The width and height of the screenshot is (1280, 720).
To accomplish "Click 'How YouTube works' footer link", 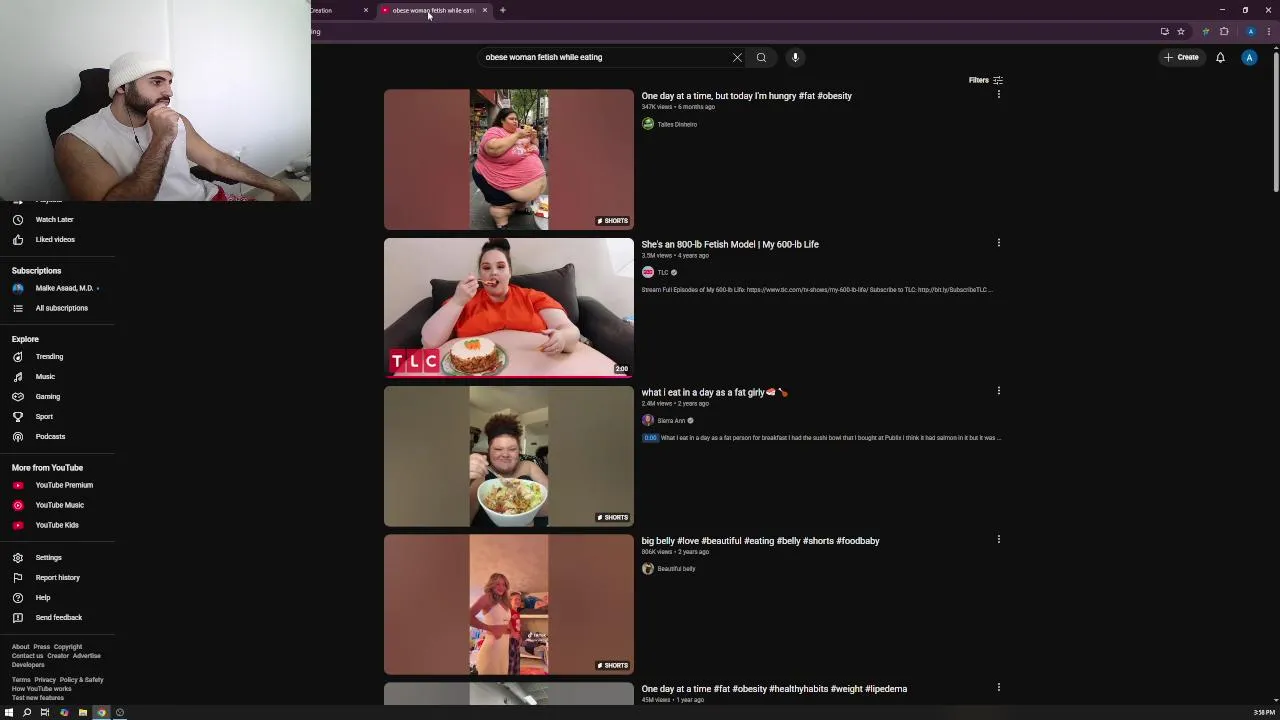I will click(41, 689).
